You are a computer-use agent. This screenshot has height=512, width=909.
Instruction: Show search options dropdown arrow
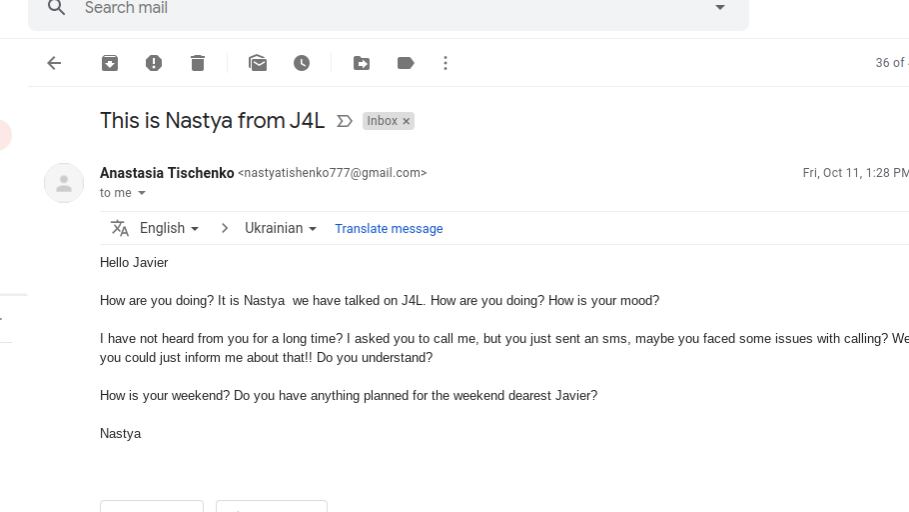point(719,8)
